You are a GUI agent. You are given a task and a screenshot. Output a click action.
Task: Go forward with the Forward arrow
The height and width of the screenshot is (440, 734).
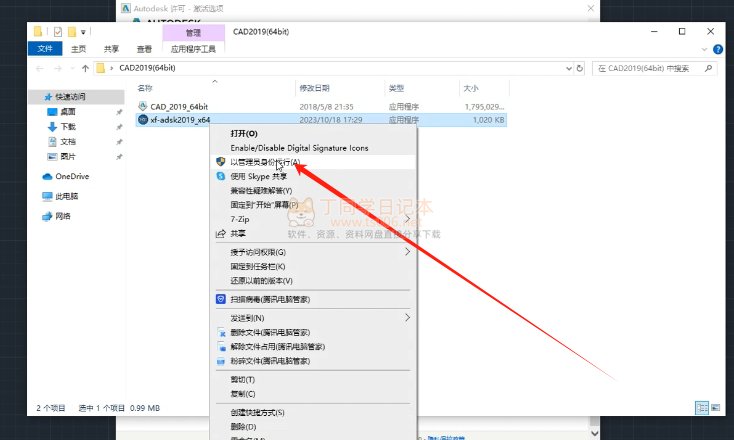tap(58, 68)
